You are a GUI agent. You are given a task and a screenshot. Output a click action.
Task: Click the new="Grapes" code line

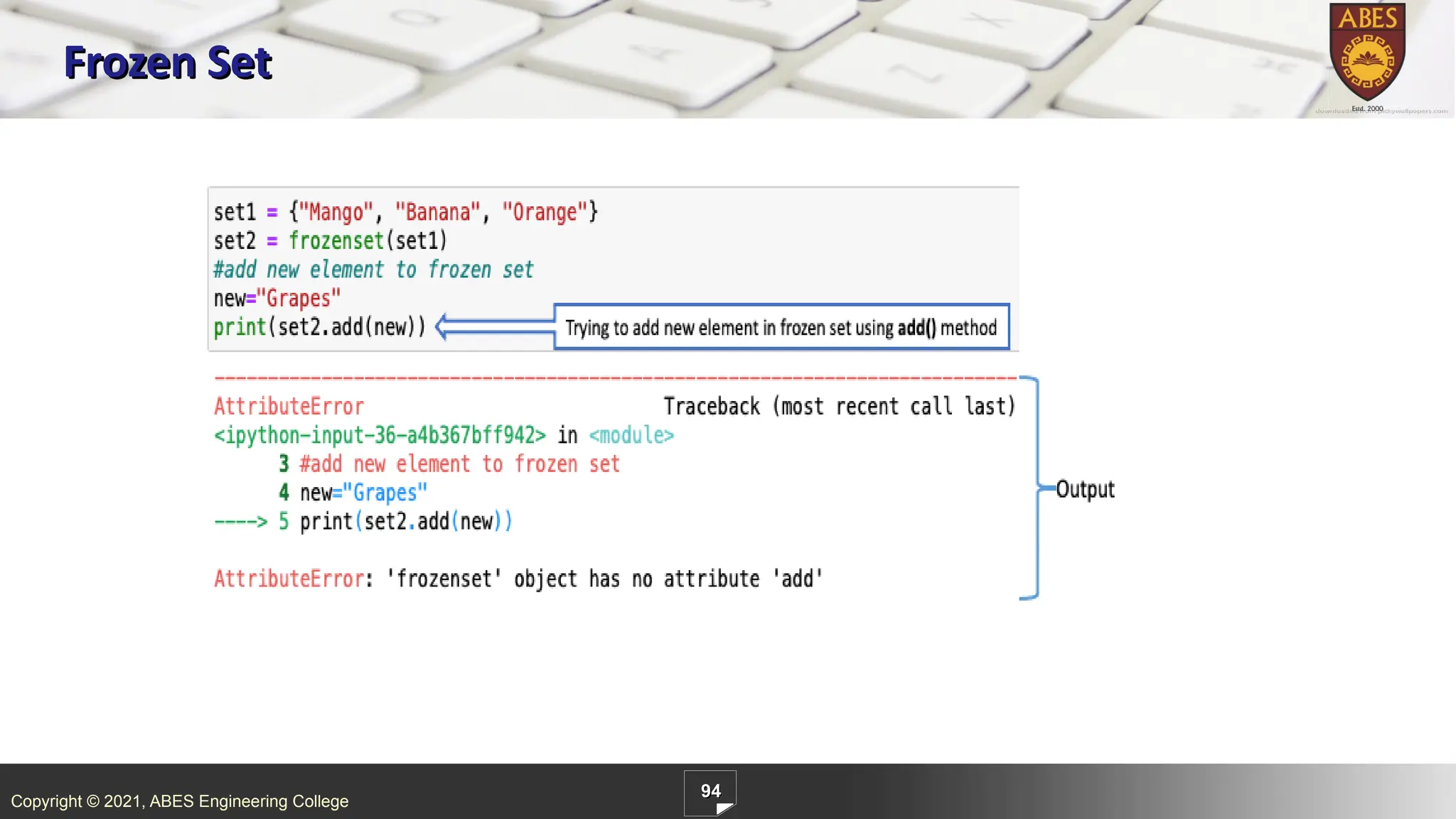[277, 299]
